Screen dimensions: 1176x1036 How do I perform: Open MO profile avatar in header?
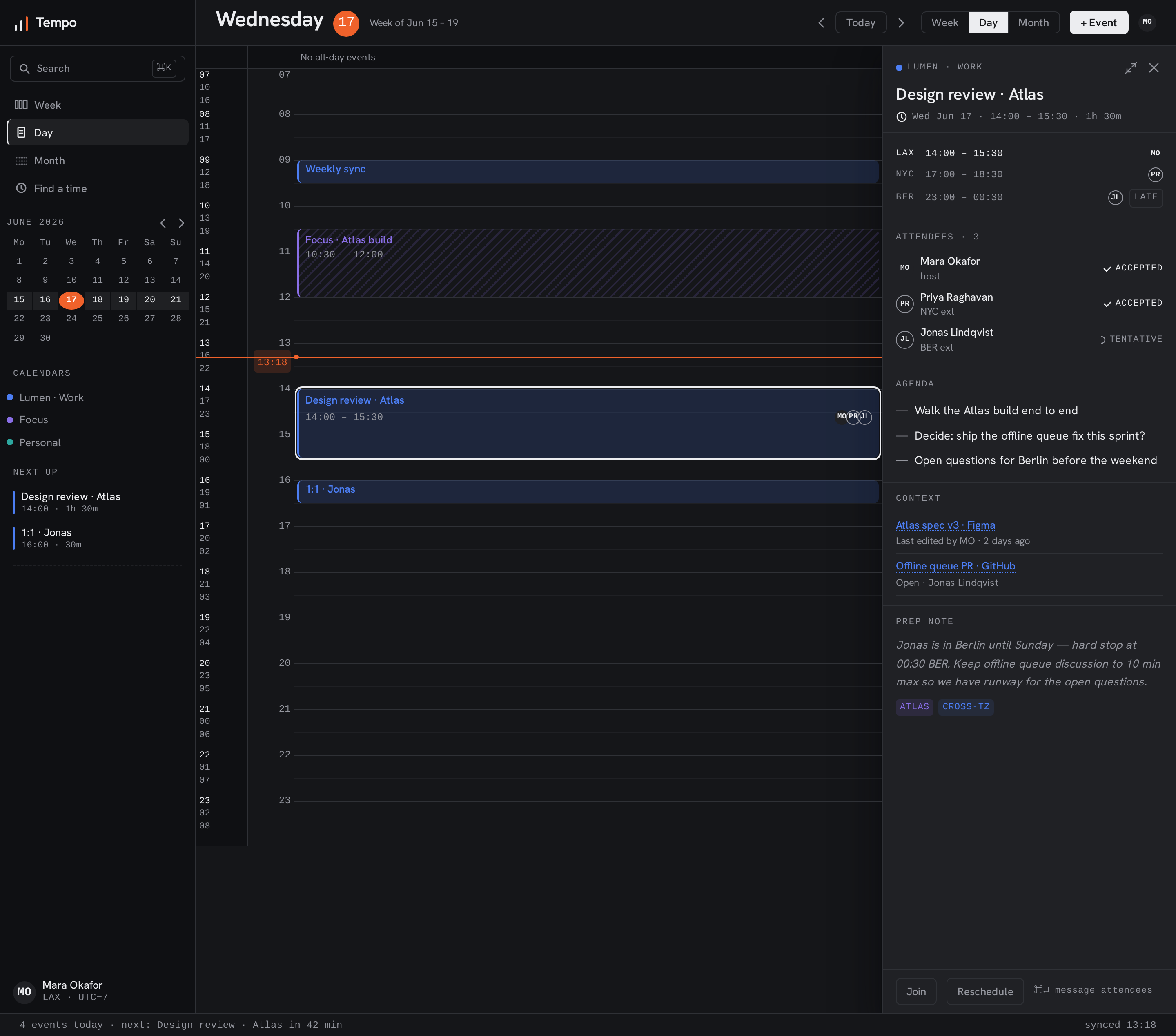[1147, 22]
